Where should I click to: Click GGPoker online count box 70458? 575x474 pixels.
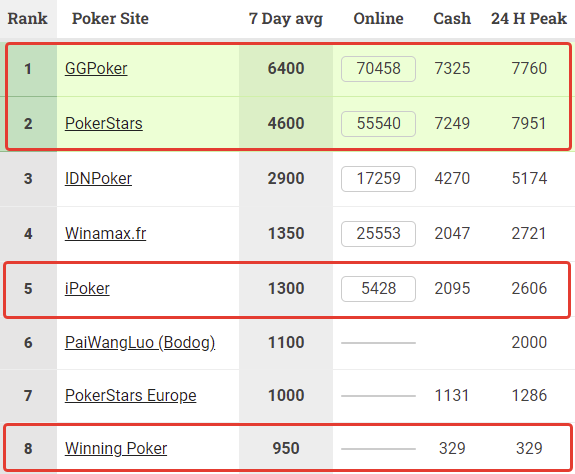(378, 69)
